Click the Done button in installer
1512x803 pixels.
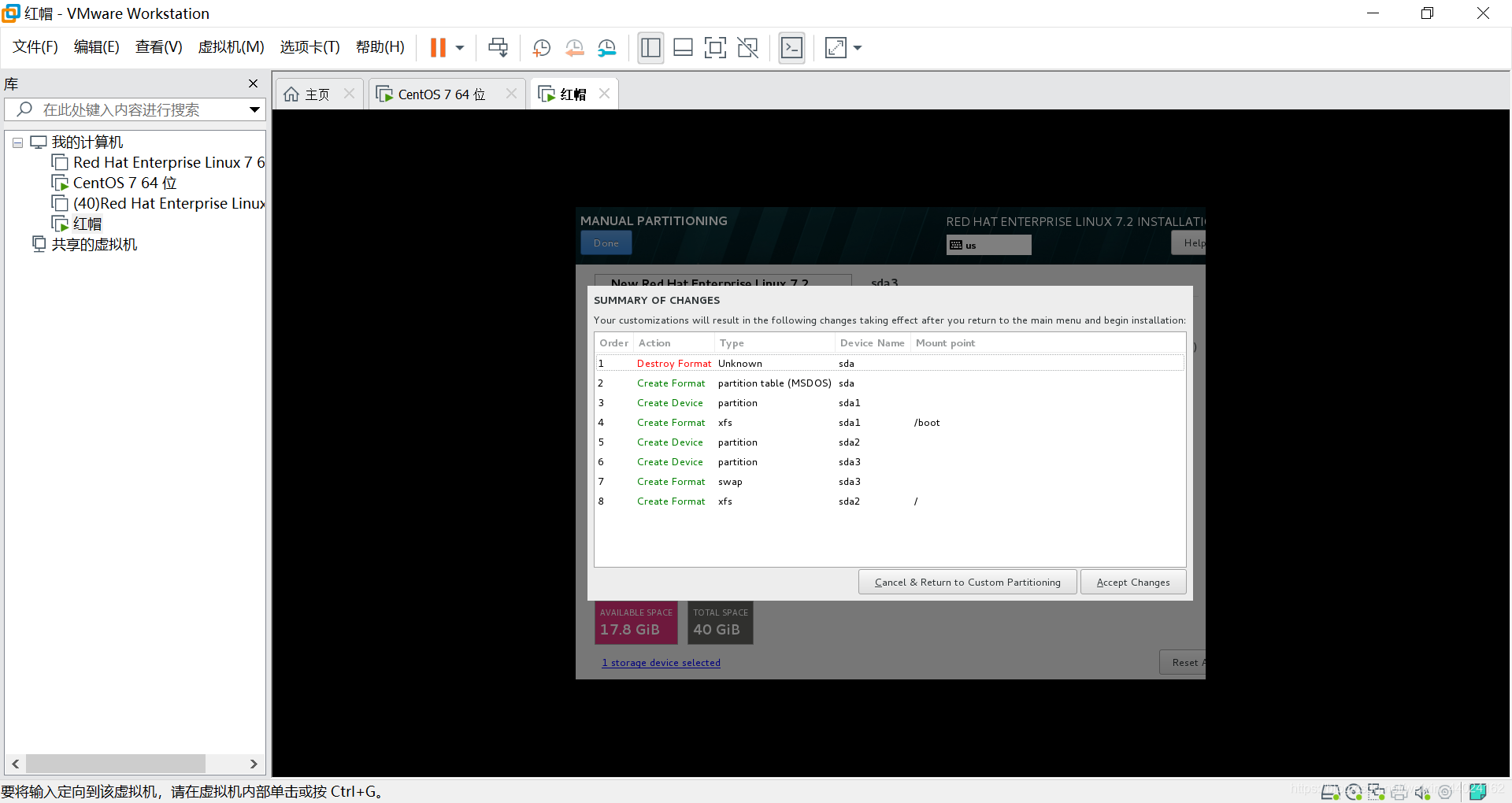[606, 243]
